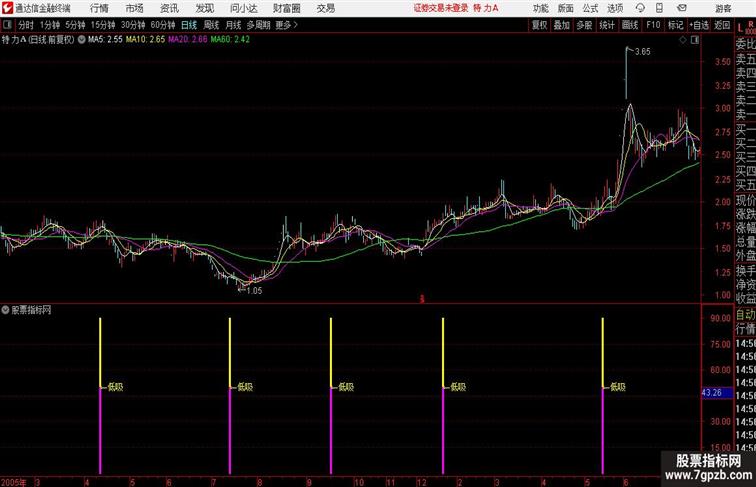Toggle the left sidebar panel icon beside 分时
The width and height of the screenshot is (756, 487).
pyautogui.click(x=7, y=25)
